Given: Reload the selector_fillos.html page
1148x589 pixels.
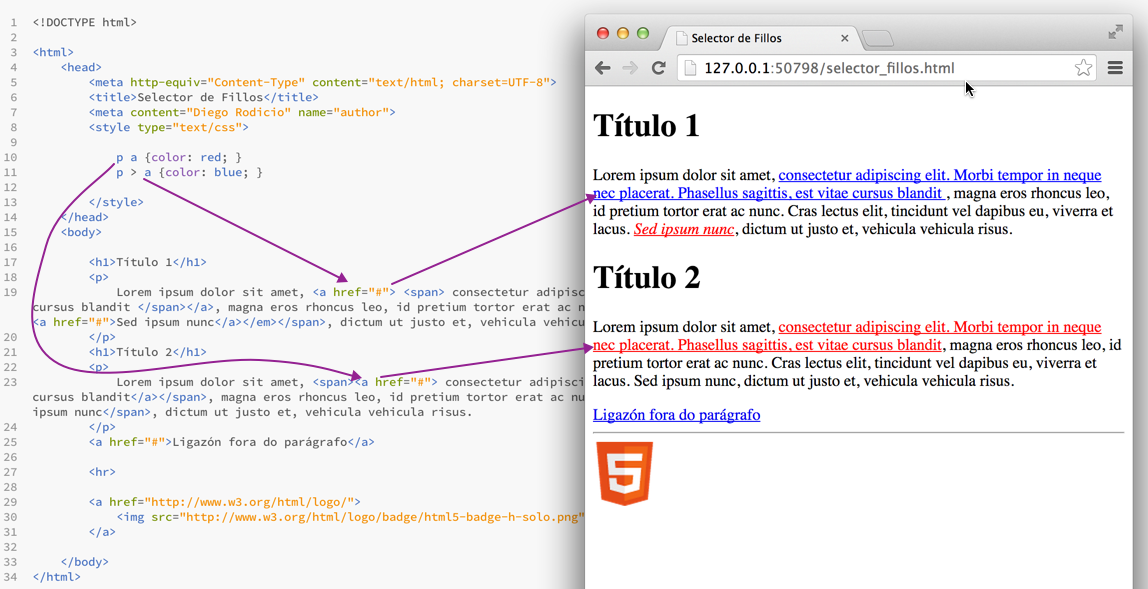Looking at the screenshot, I should pyautogui.click(x=658, y=68).
